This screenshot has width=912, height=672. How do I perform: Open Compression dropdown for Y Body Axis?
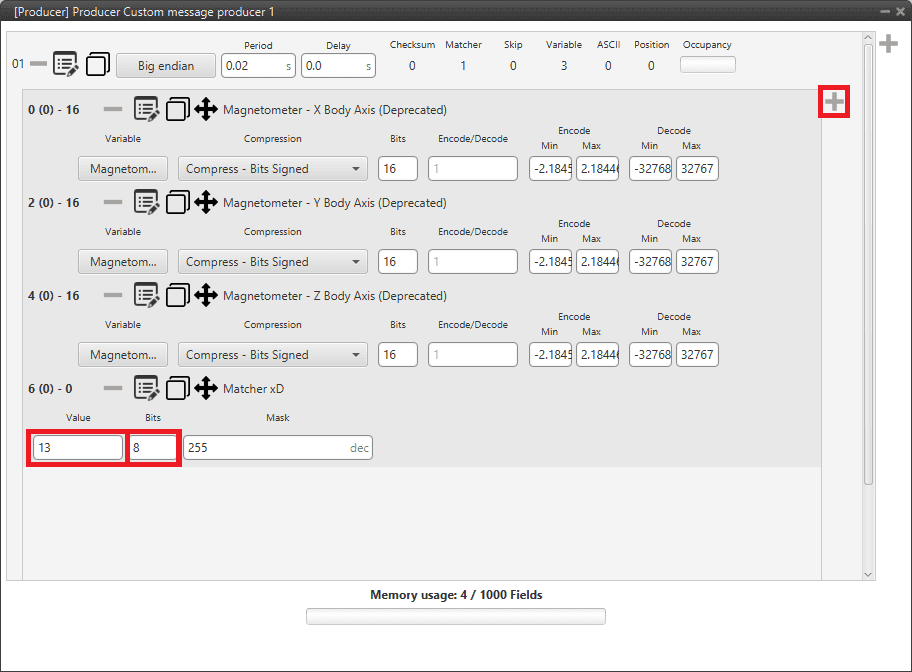(x=272, y=262)
